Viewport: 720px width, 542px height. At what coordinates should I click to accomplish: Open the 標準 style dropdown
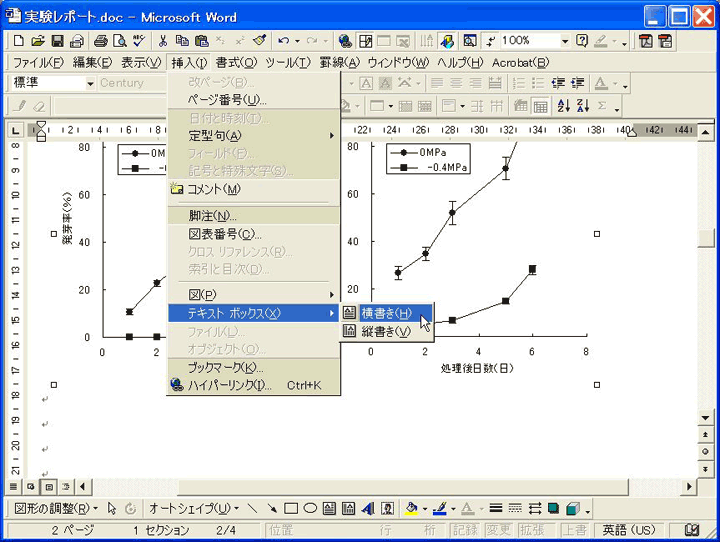[89, 84]
